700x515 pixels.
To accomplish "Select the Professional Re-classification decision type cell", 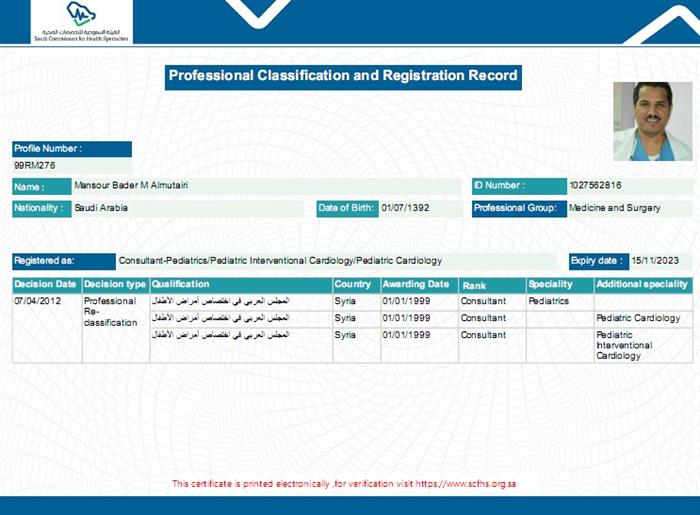I will 110,311.
